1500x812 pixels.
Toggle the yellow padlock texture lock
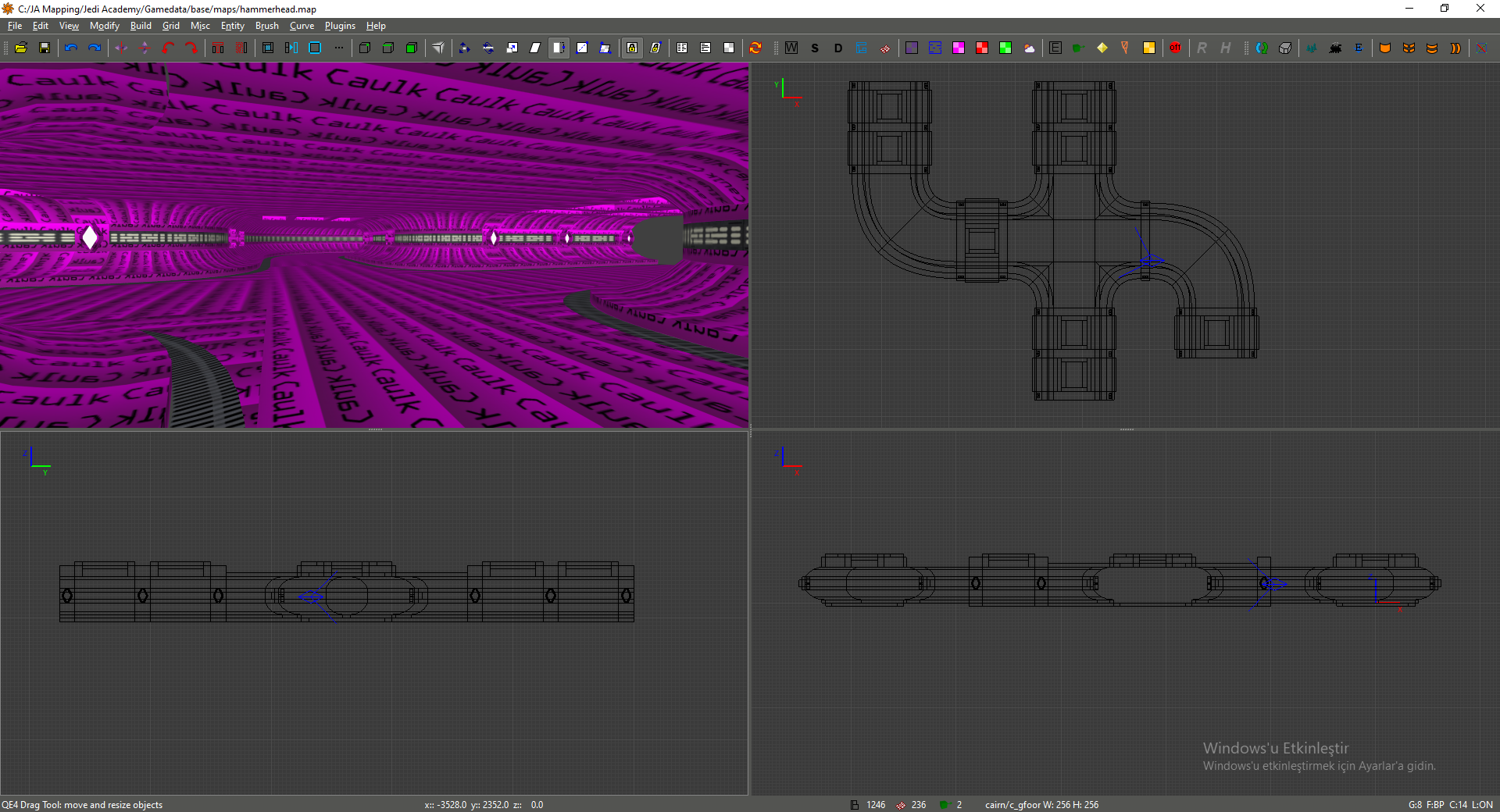(x=632, y=48)
